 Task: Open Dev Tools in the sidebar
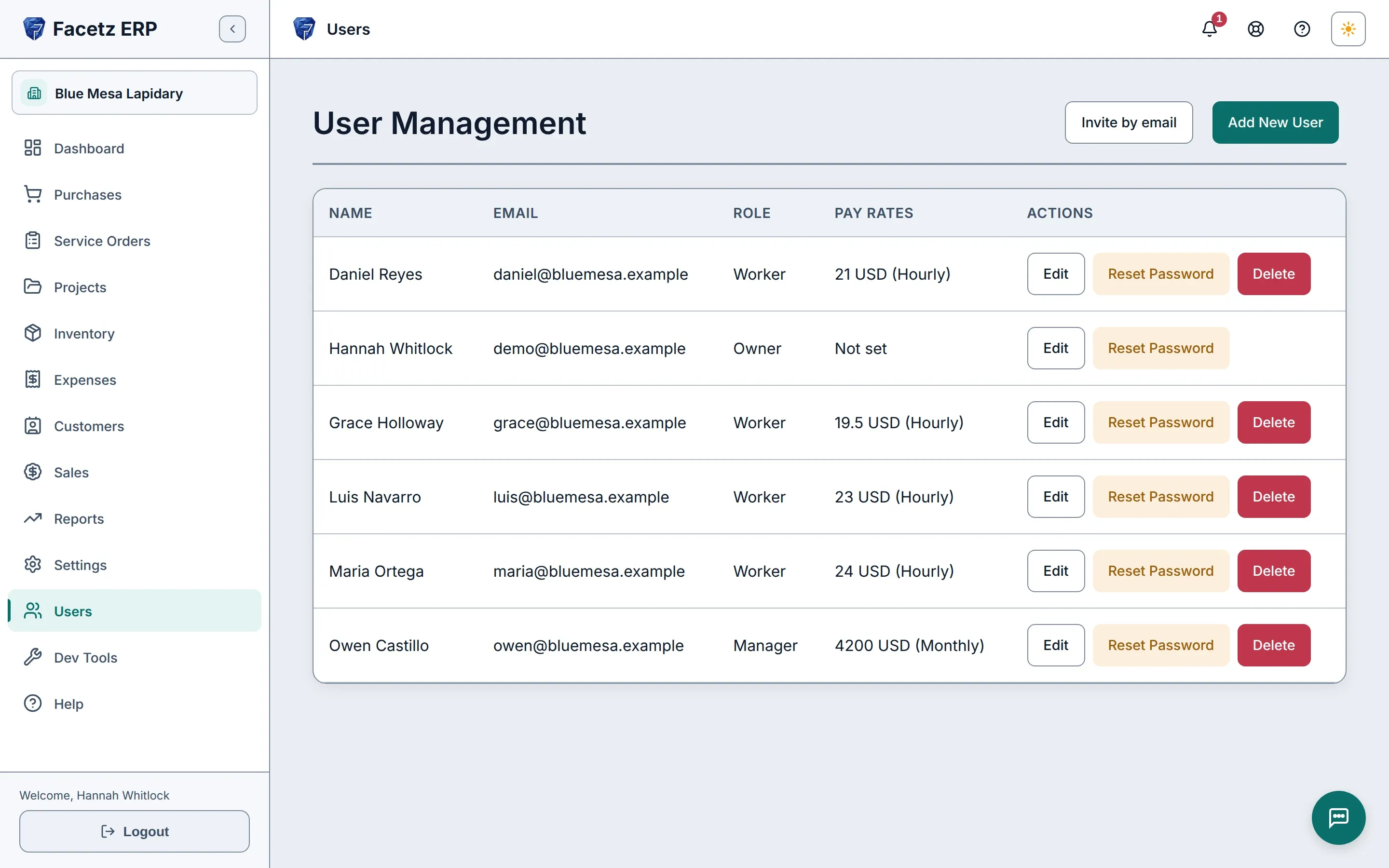click(x=134, y=657)
